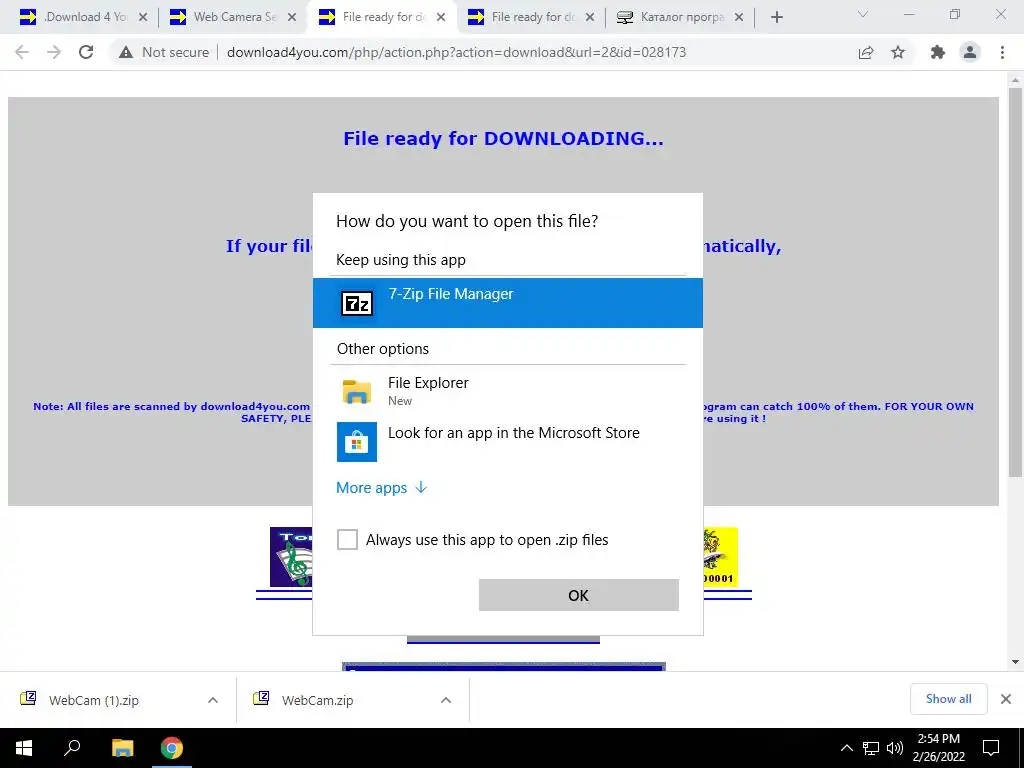Open File Explorer from taskbar
The height and width of the screenshot is (768, 1024).
(122, 748)
